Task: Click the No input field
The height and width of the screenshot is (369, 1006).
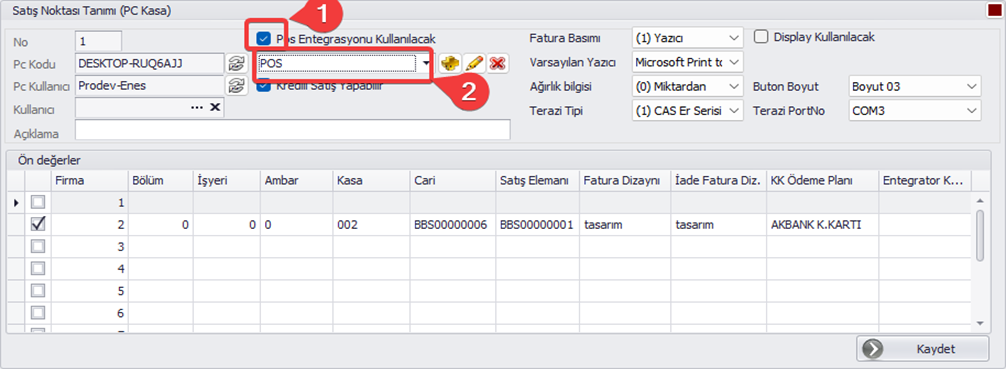Action: click(x=98, y=41)
